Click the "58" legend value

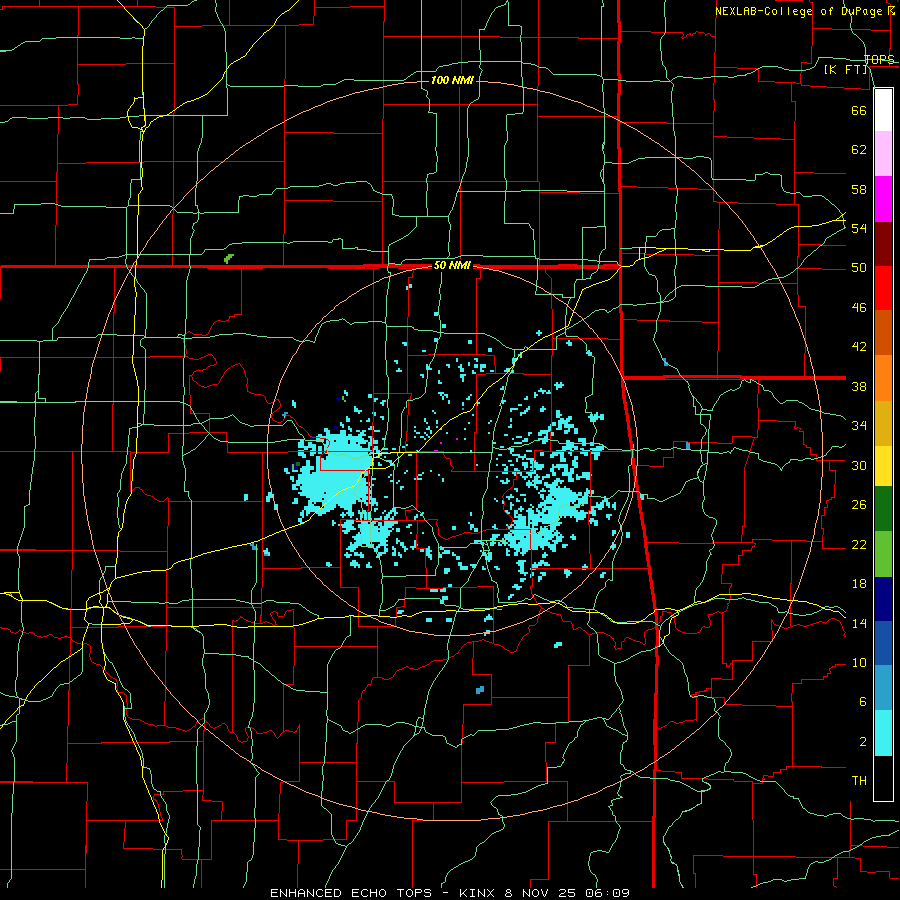pos(859,189)
